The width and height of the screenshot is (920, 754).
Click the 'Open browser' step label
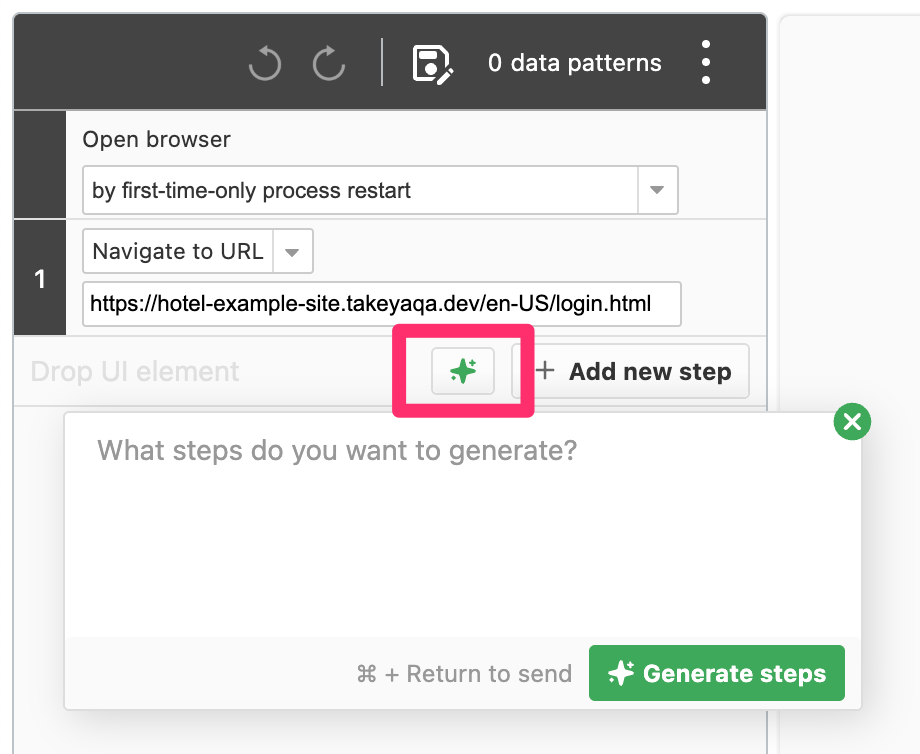pos(156,140)
